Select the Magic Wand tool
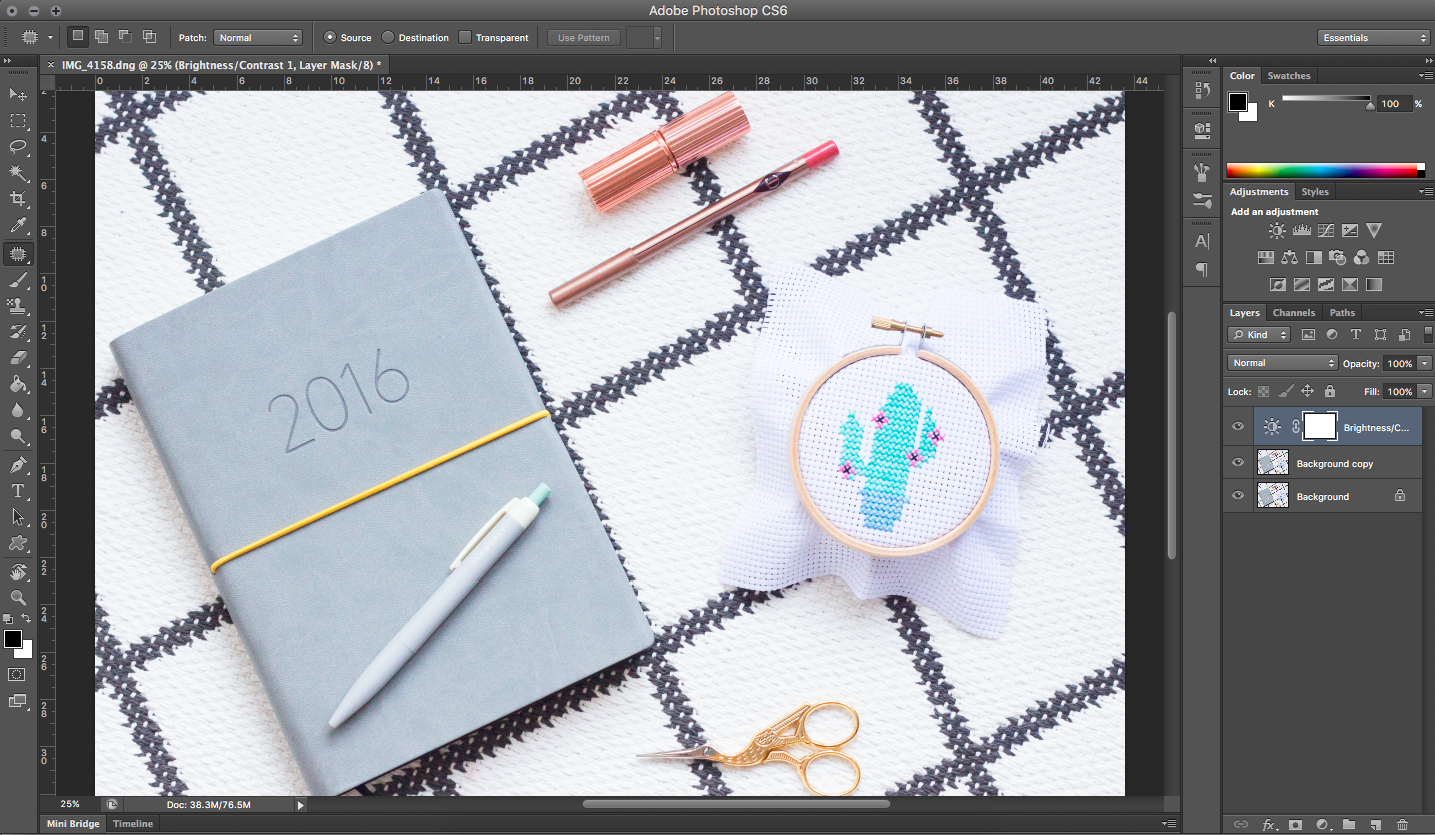This screenshot has height=835, width=1435. coord(18,174)
